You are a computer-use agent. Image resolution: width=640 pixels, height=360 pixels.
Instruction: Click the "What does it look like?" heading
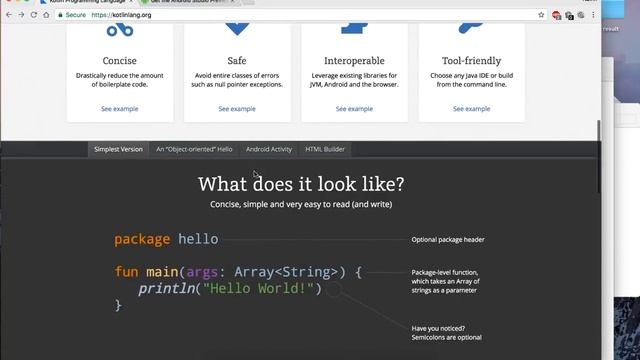301,184
